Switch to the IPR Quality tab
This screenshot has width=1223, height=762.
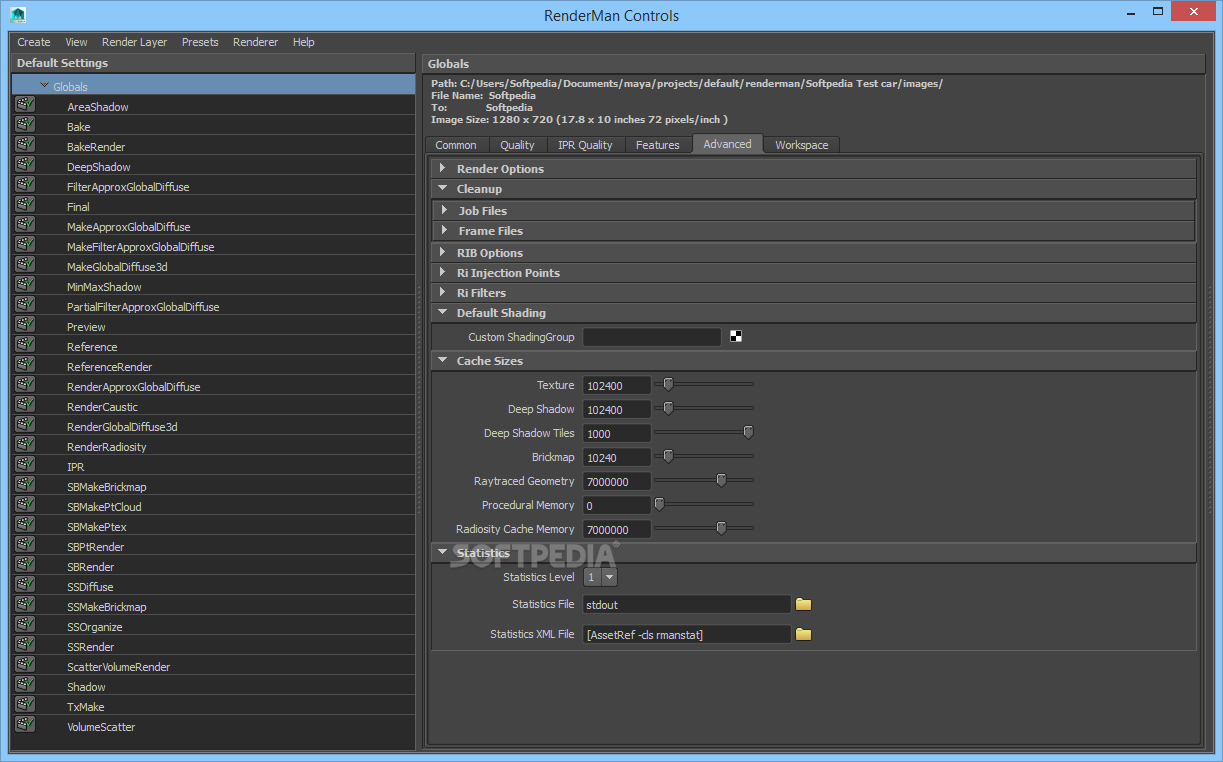tap(586, 145)
